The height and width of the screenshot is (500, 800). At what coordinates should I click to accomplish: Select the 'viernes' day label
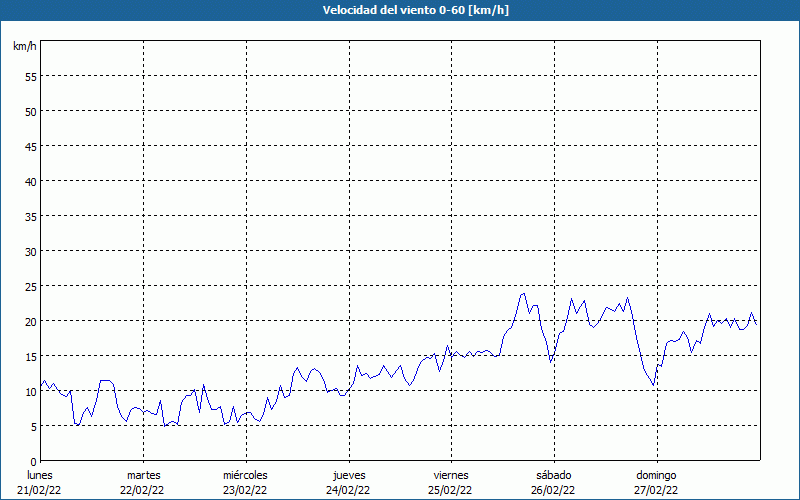451,475
